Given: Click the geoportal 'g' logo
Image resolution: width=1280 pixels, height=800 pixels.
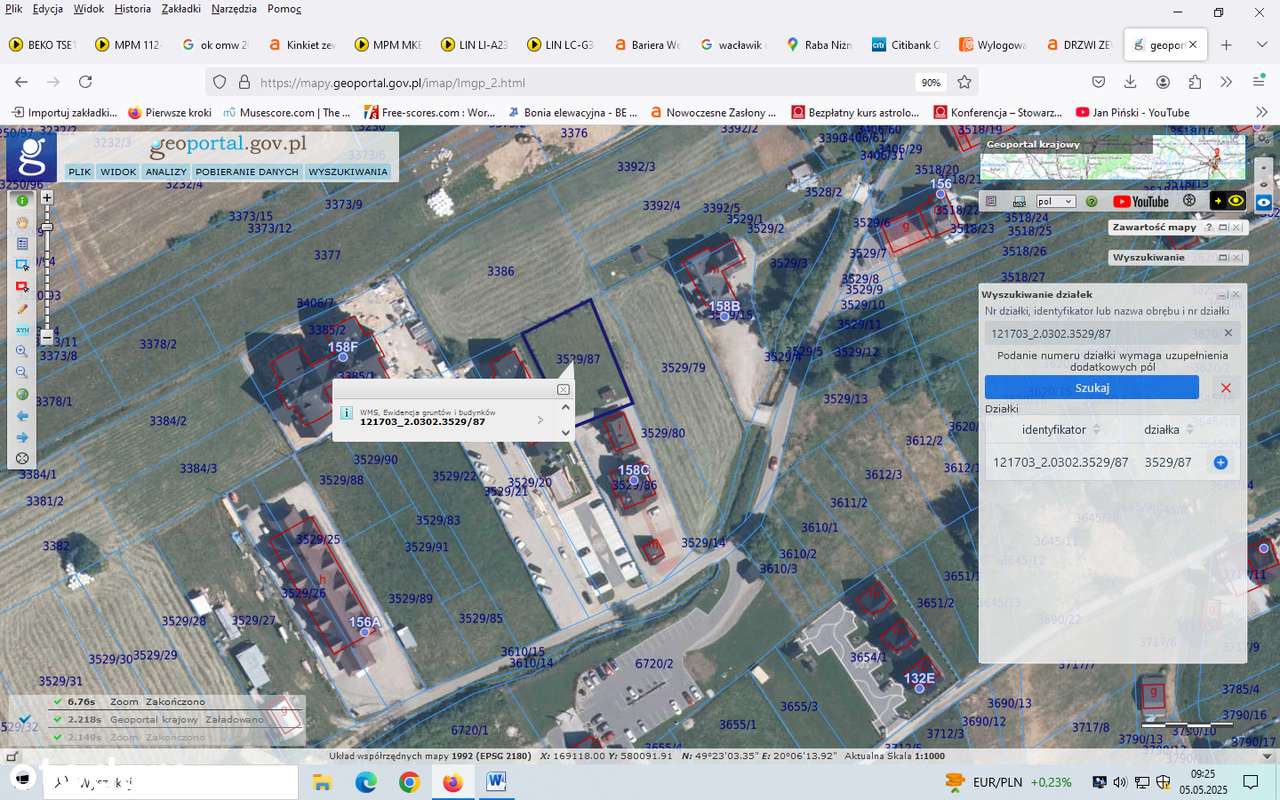Looking at the screenshot, I should click(x=32, y=157).
